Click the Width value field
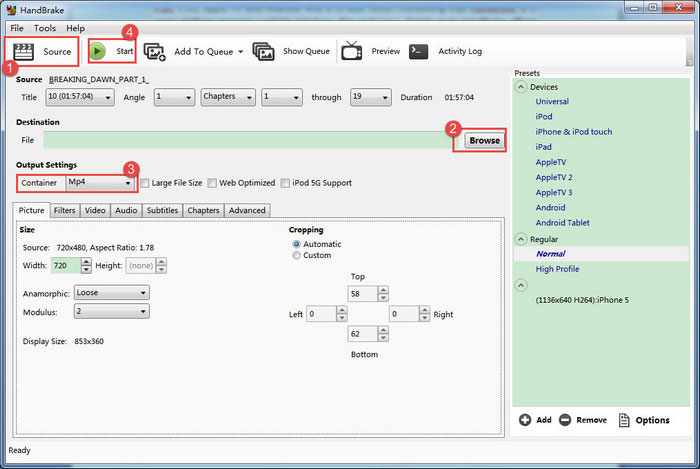Viewport: 700px width, 469px height. [x=66, y=266]
